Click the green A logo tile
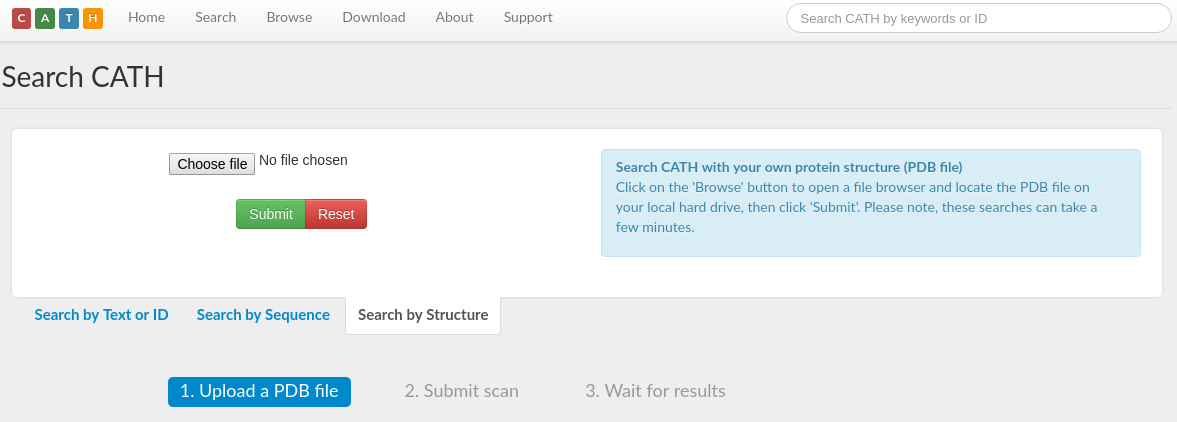The width and height of the screenshot is (1177, 422). click(45, 18)
